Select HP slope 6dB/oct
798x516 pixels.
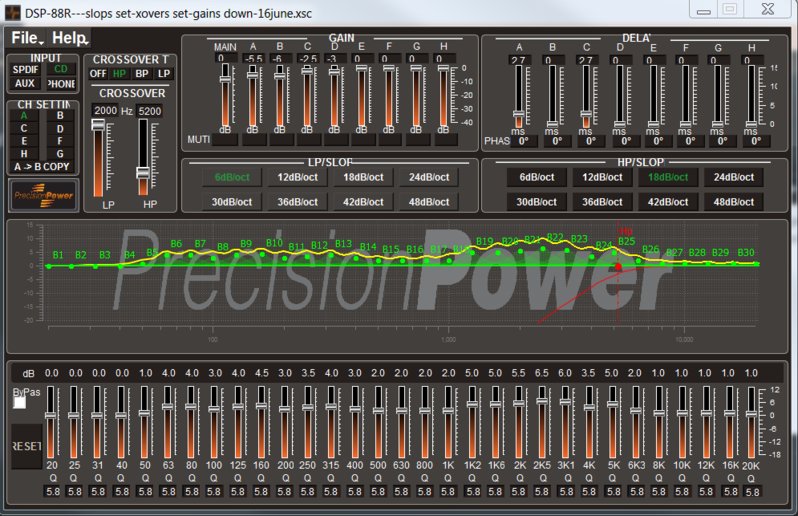tap(537, 177)
